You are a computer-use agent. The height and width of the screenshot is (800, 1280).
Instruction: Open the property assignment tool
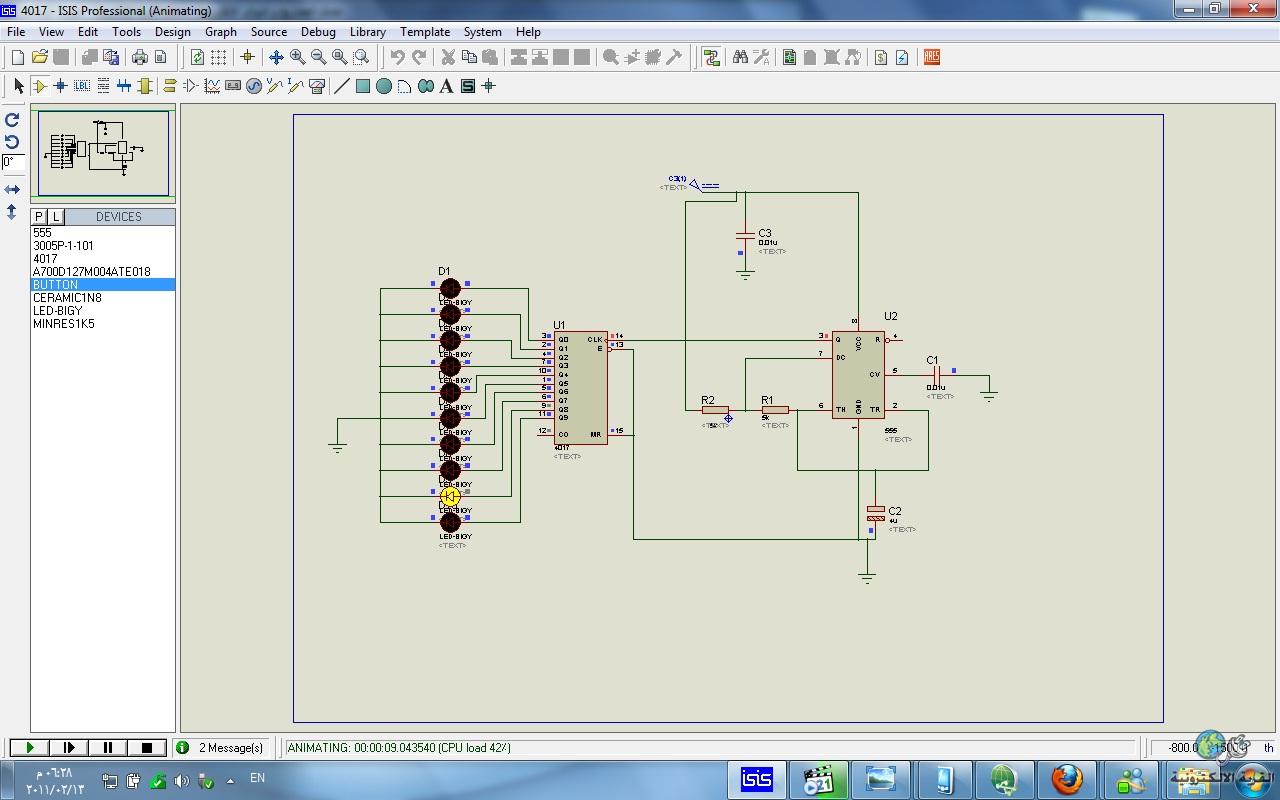tap(761, 58)
